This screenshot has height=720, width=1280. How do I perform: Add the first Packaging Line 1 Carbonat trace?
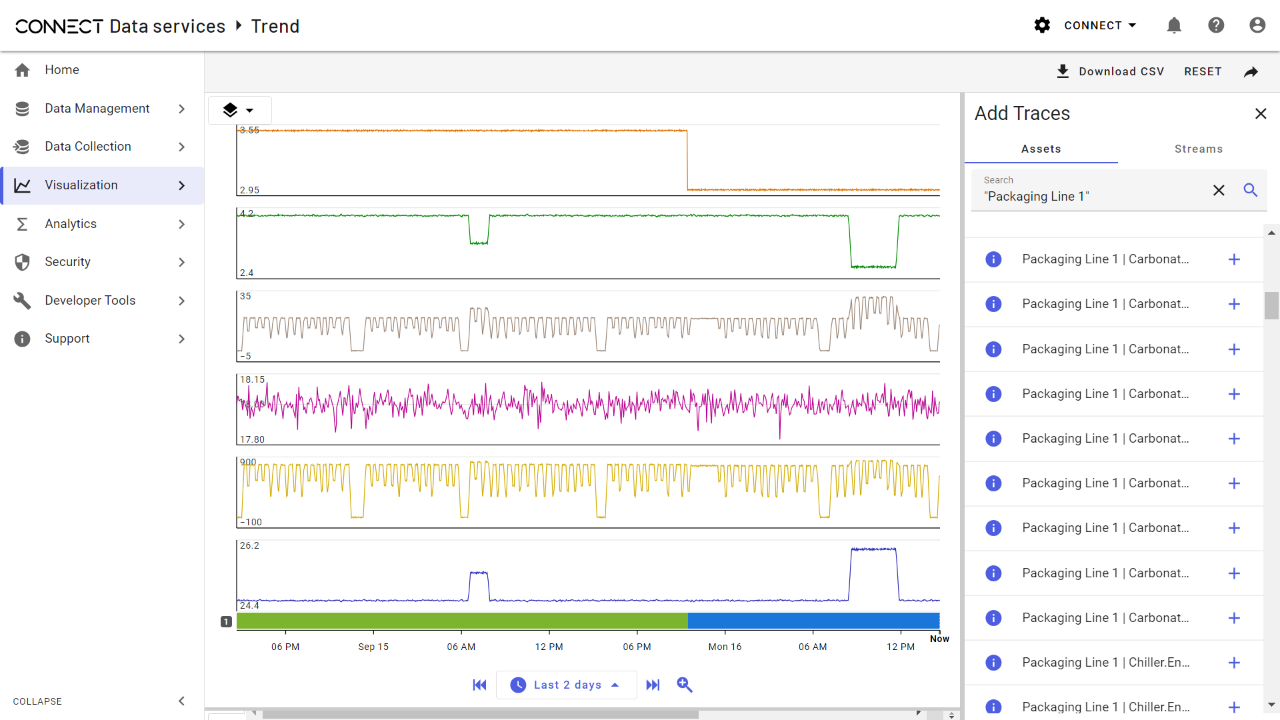click(x=1234, y=259)
